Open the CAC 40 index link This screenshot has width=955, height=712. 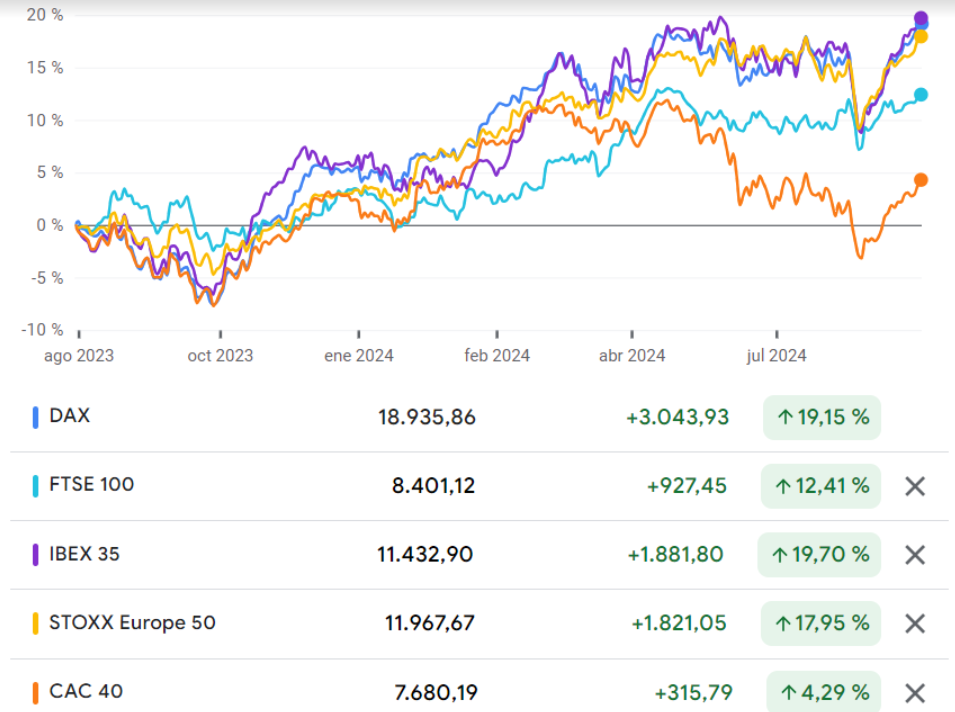pos(86,691)
